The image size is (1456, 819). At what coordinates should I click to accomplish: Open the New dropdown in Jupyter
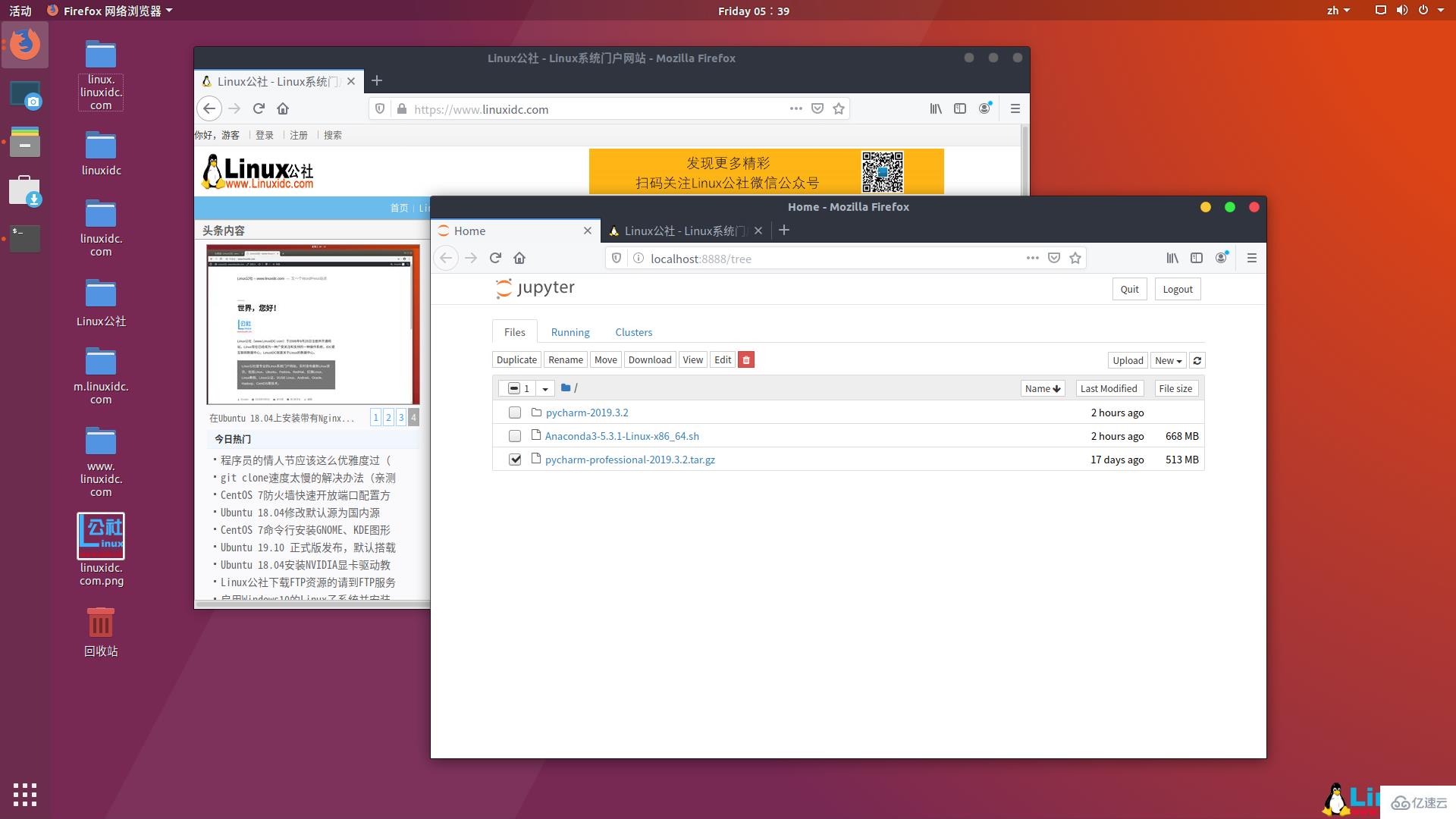[1168, 361]
